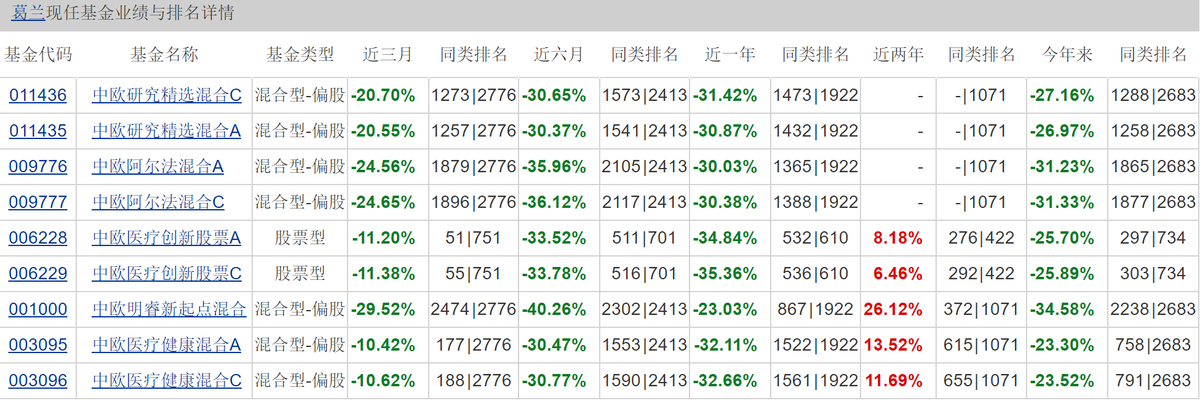Viewport: 1200px width, 406px height.
Task: Open fund code 009776 link
Action: click(38, 167)
